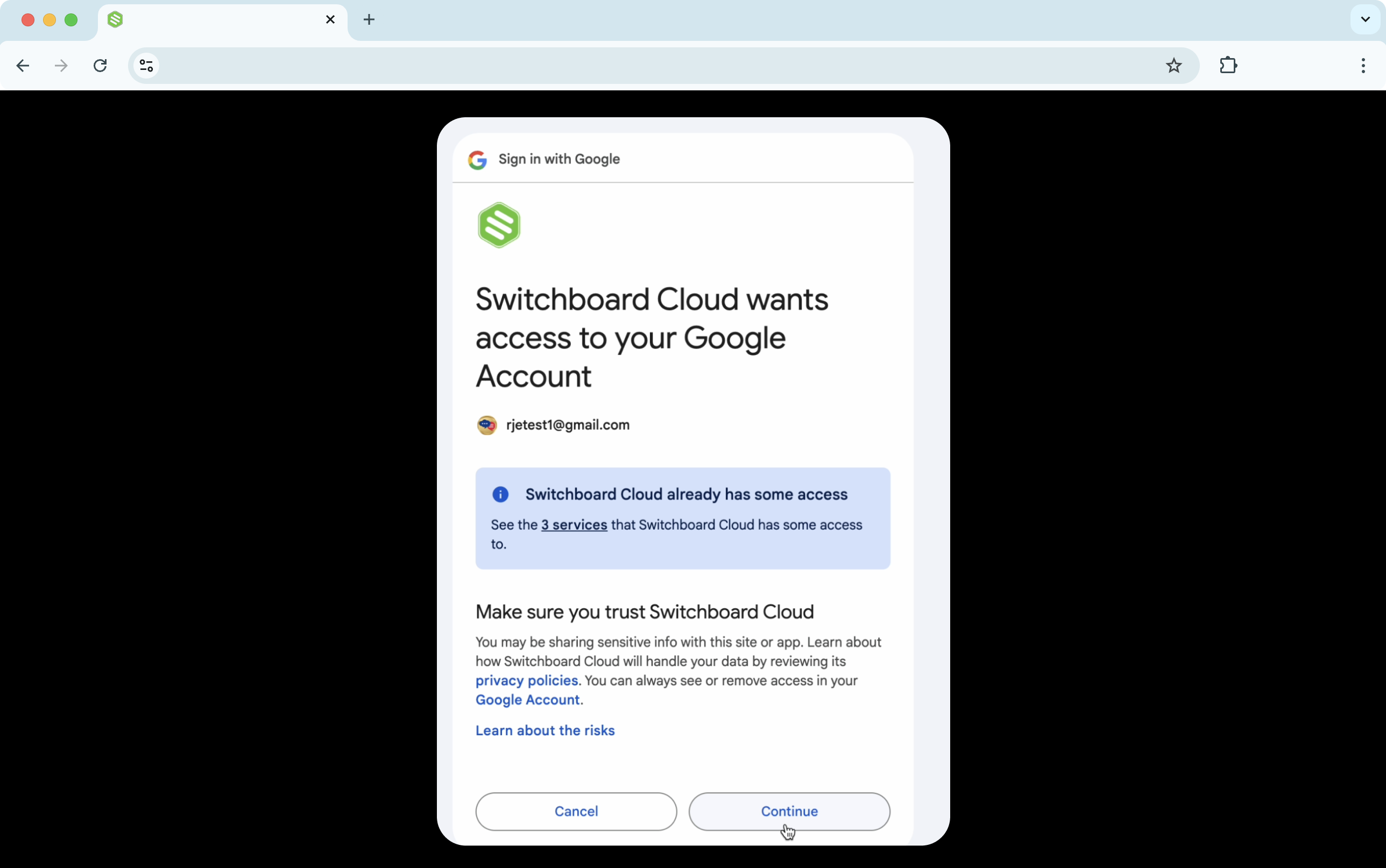View site information icon in address bar
The image size is (1386, 868).
(146, 66)
